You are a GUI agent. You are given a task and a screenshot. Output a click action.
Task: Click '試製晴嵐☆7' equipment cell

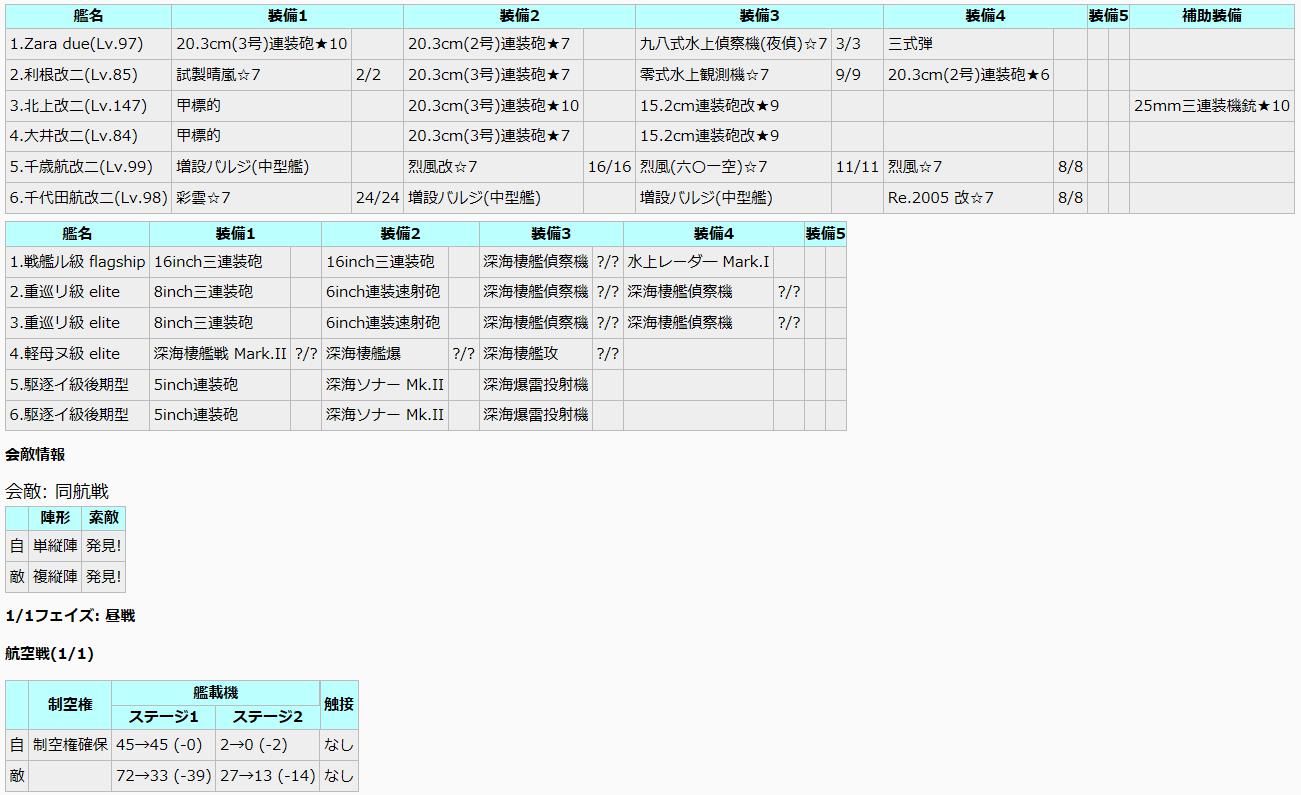[x=261, y=75]
